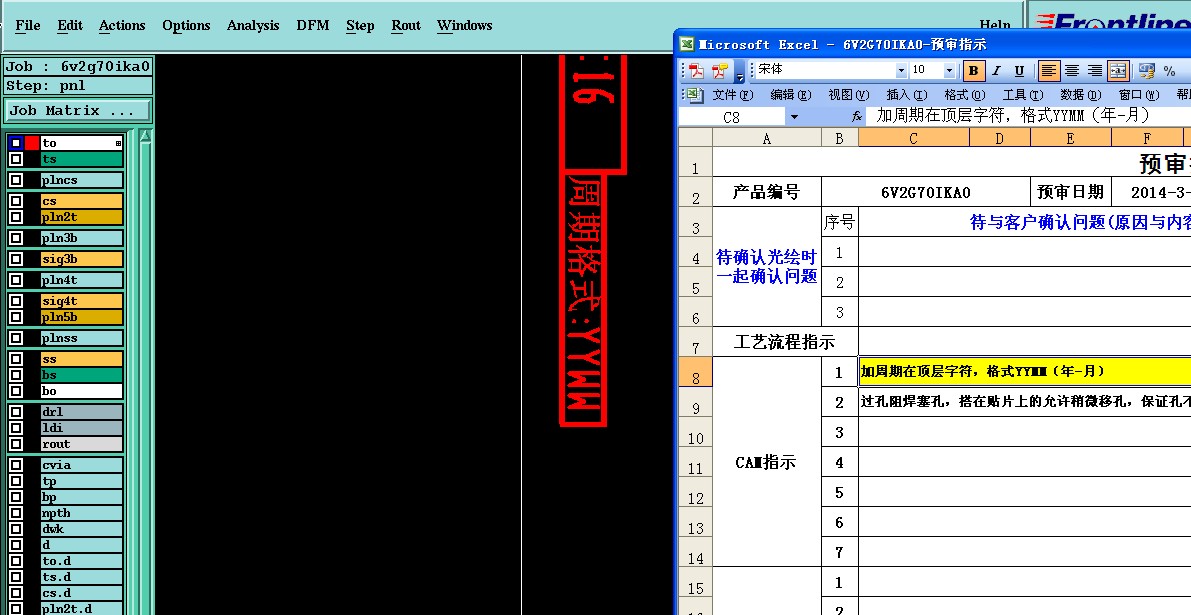Toggle display checkbox for layer to

point(16,143)
